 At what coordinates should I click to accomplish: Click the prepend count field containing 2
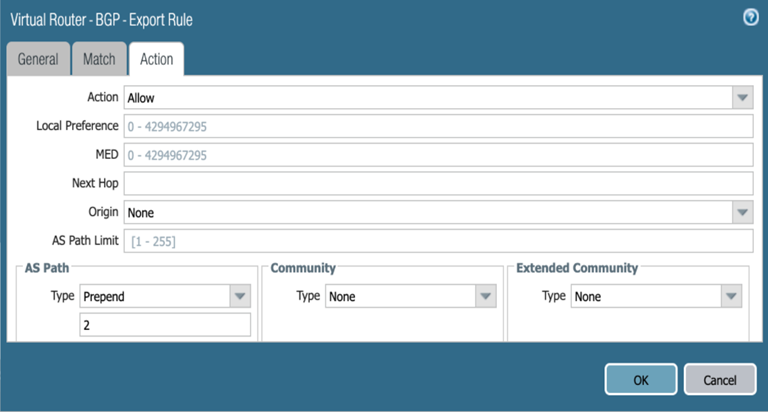[165, 325]
